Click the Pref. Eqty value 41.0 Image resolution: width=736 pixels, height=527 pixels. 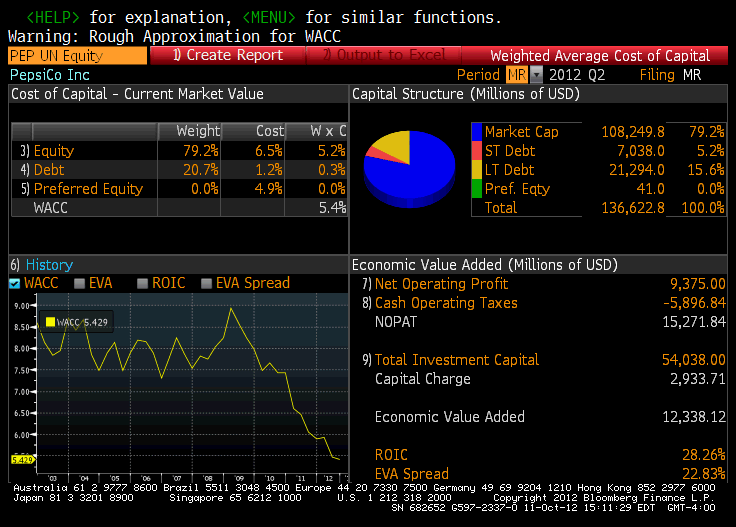click(651, 189)
